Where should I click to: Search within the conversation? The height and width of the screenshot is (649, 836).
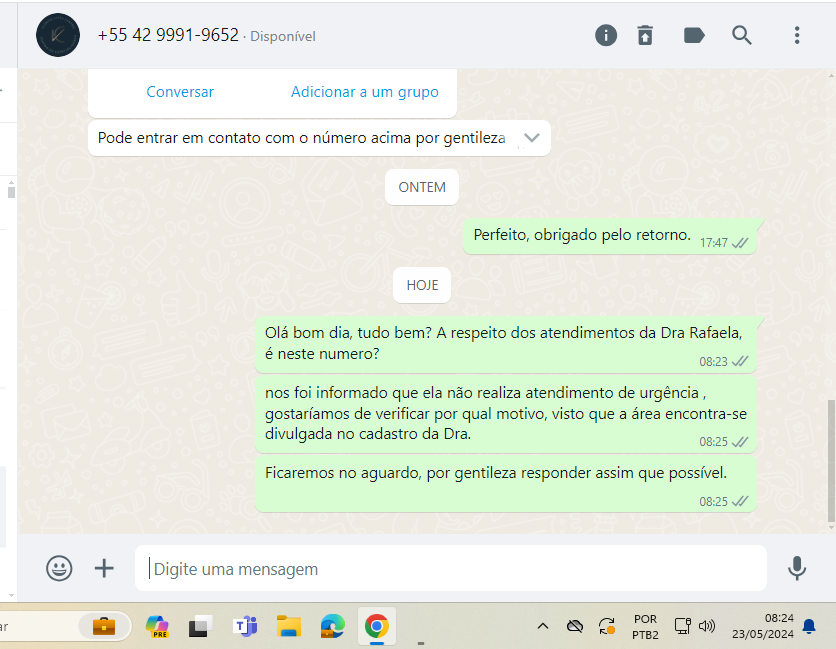[742, 35]
